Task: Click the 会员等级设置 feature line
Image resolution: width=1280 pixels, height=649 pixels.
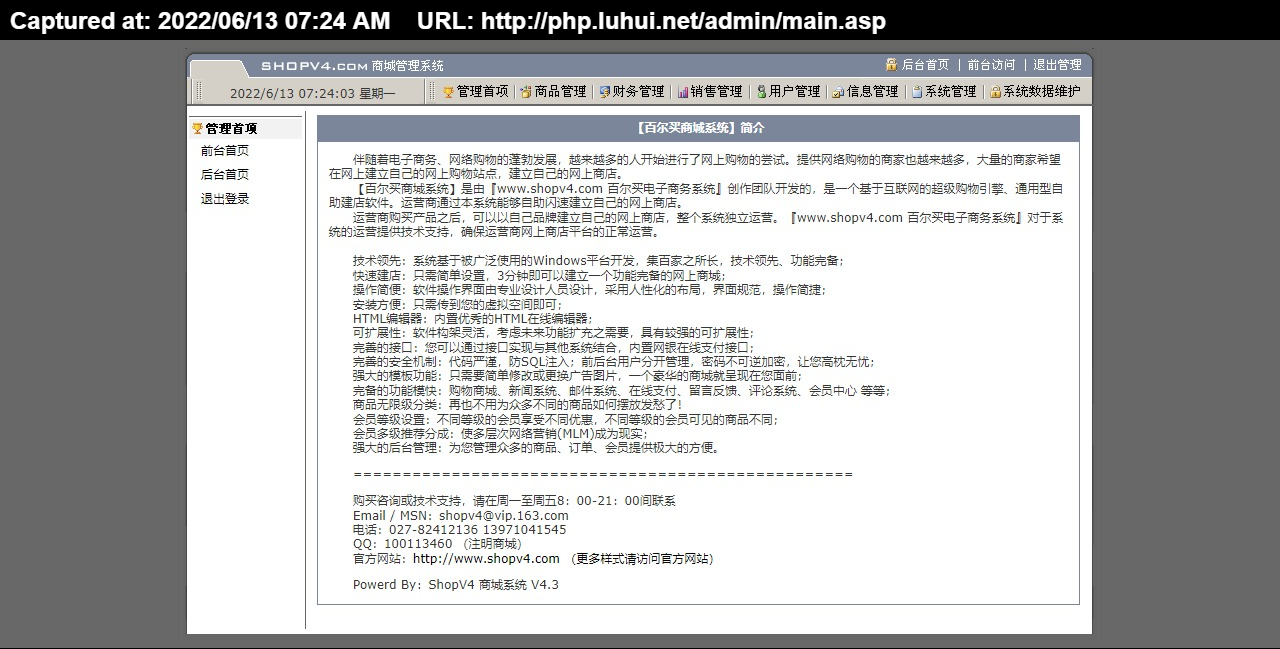Action: pyautogui.click(x=565, y=420)
